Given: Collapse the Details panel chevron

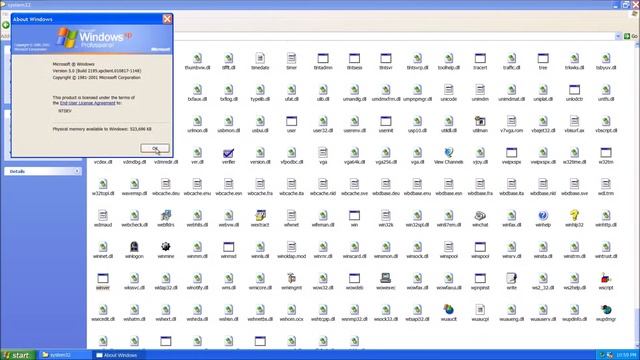Looking at the screenshot, I should coord(77,171).
